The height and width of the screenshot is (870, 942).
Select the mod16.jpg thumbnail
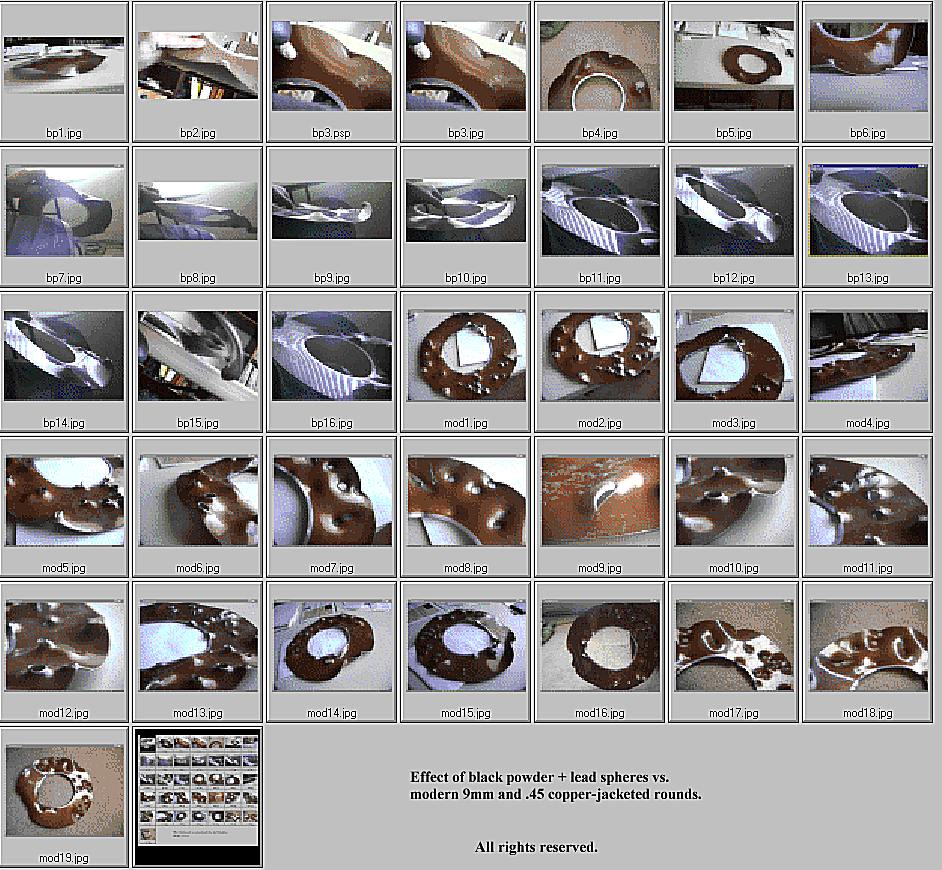(x=600, y=646)
